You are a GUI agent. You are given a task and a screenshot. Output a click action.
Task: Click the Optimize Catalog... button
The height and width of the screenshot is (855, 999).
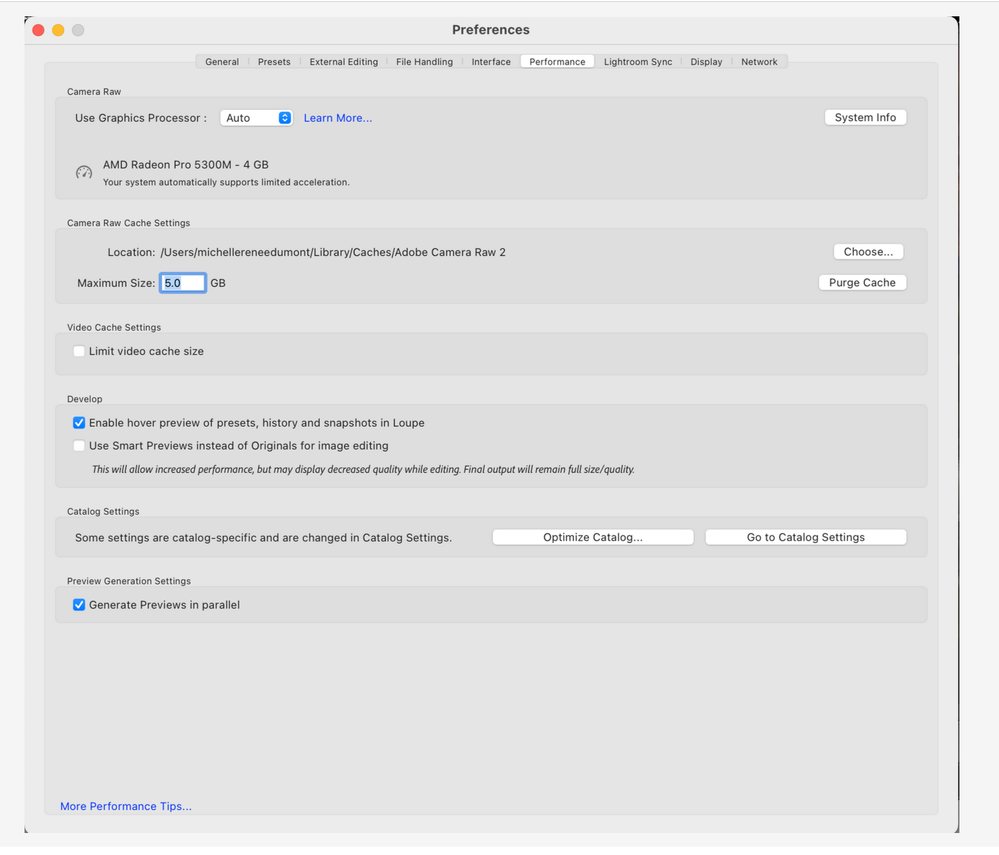(593, 537)
